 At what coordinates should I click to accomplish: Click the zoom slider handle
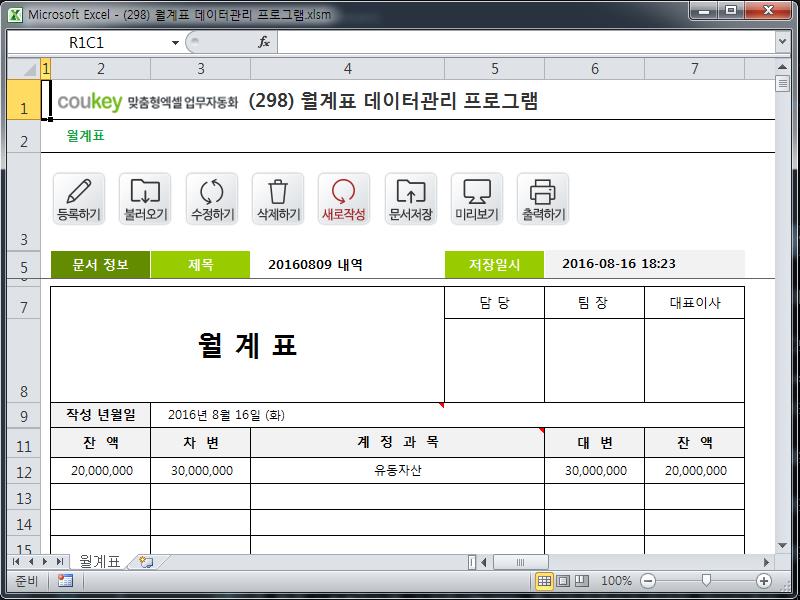click(x=706, y=581)
